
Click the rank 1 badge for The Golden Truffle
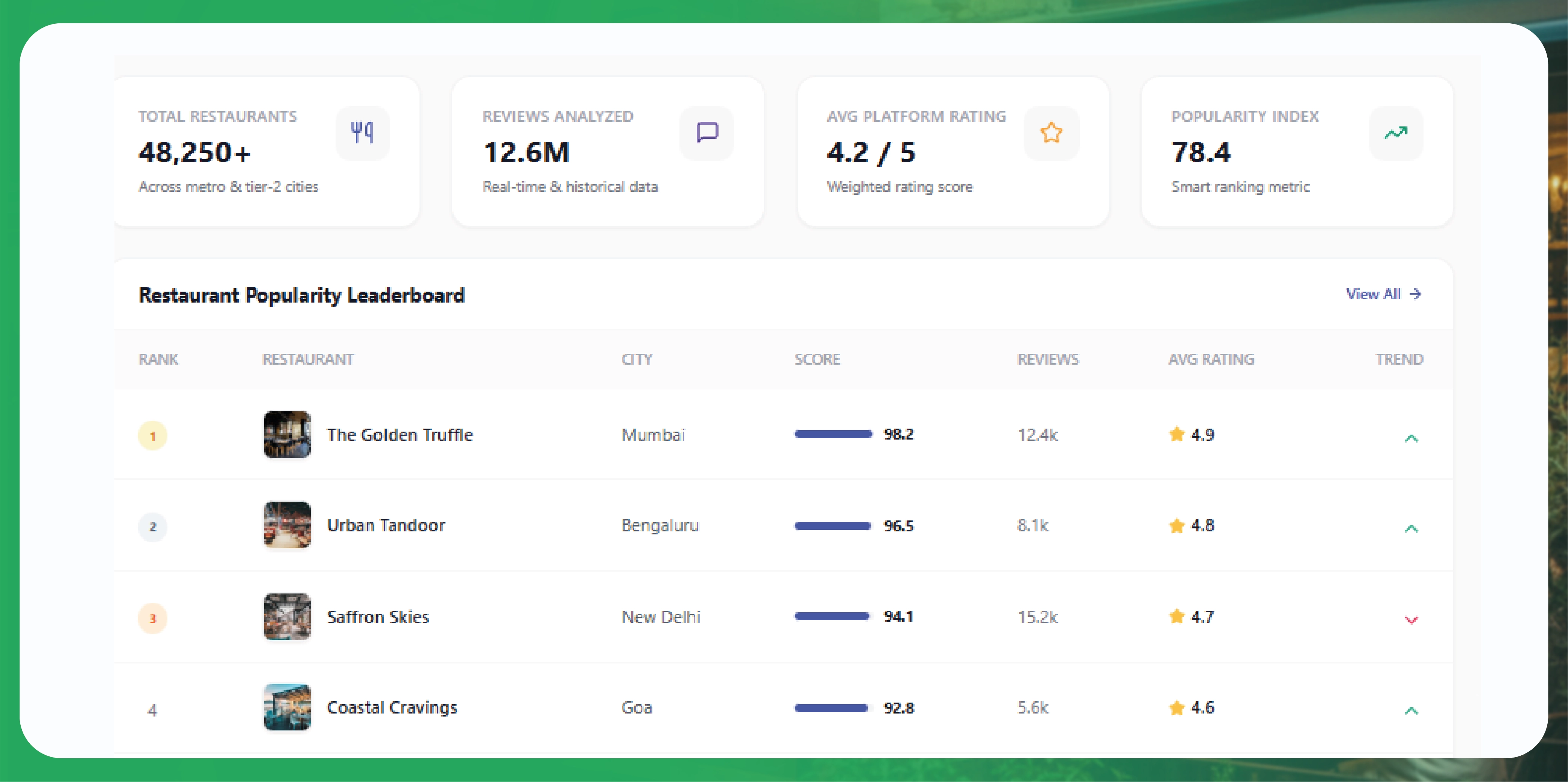[153, 435]
